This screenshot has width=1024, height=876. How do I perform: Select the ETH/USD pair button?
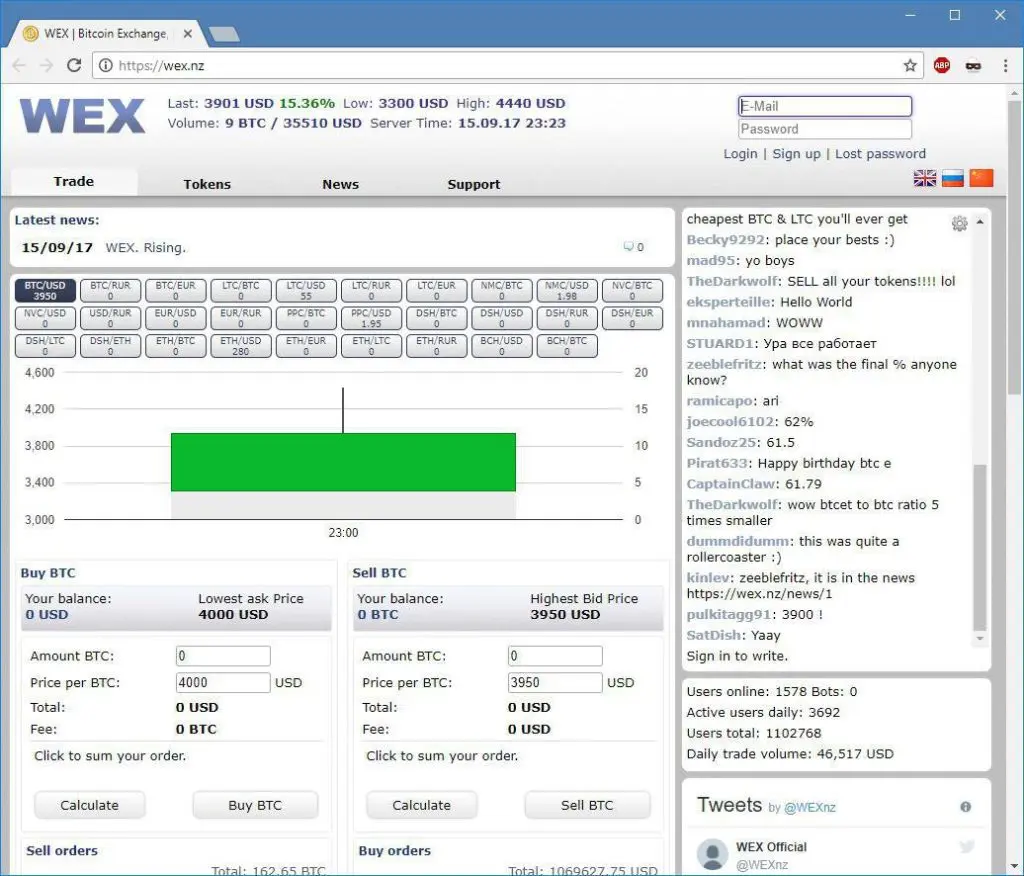click(x=241, y=346)
